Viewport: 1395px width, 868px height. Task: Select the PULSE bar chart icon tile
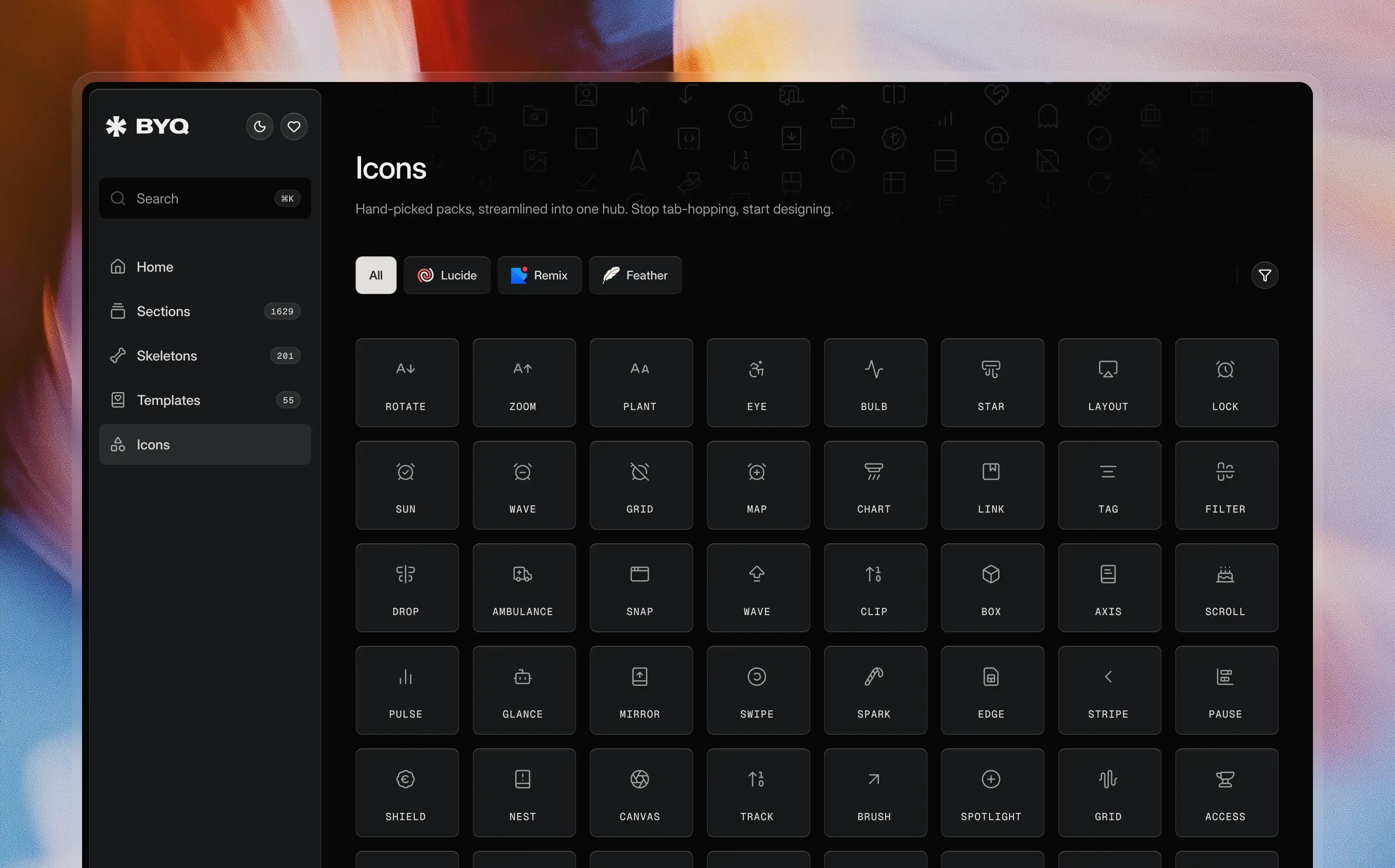(x=406, y=690)
